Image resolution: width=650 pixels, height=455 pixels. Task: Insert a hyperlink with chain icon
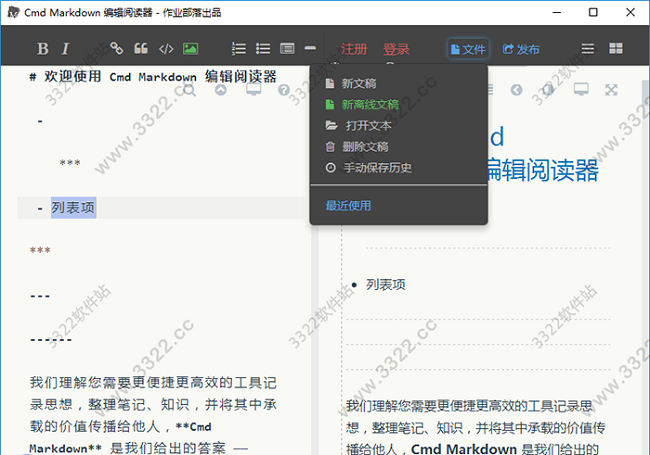coord(116,48)
